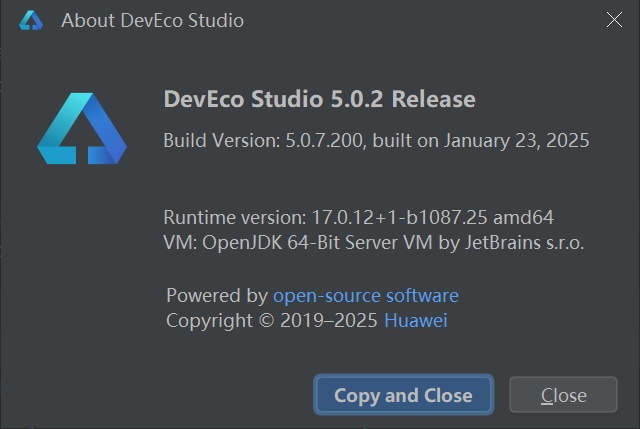
Task: Click the Runtime version 17.0.12+1-b1087.25 line
Action: coord(358,217)
